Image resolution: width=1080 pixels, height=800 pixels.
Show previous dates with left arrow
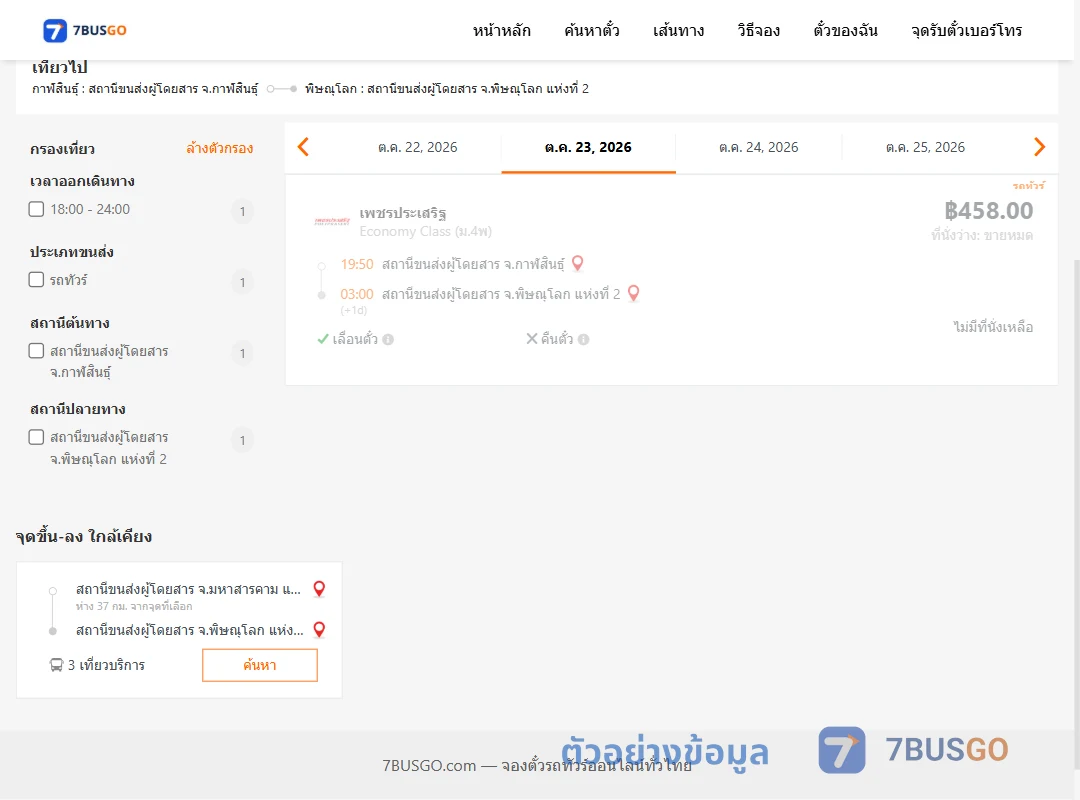coord(303,147)
